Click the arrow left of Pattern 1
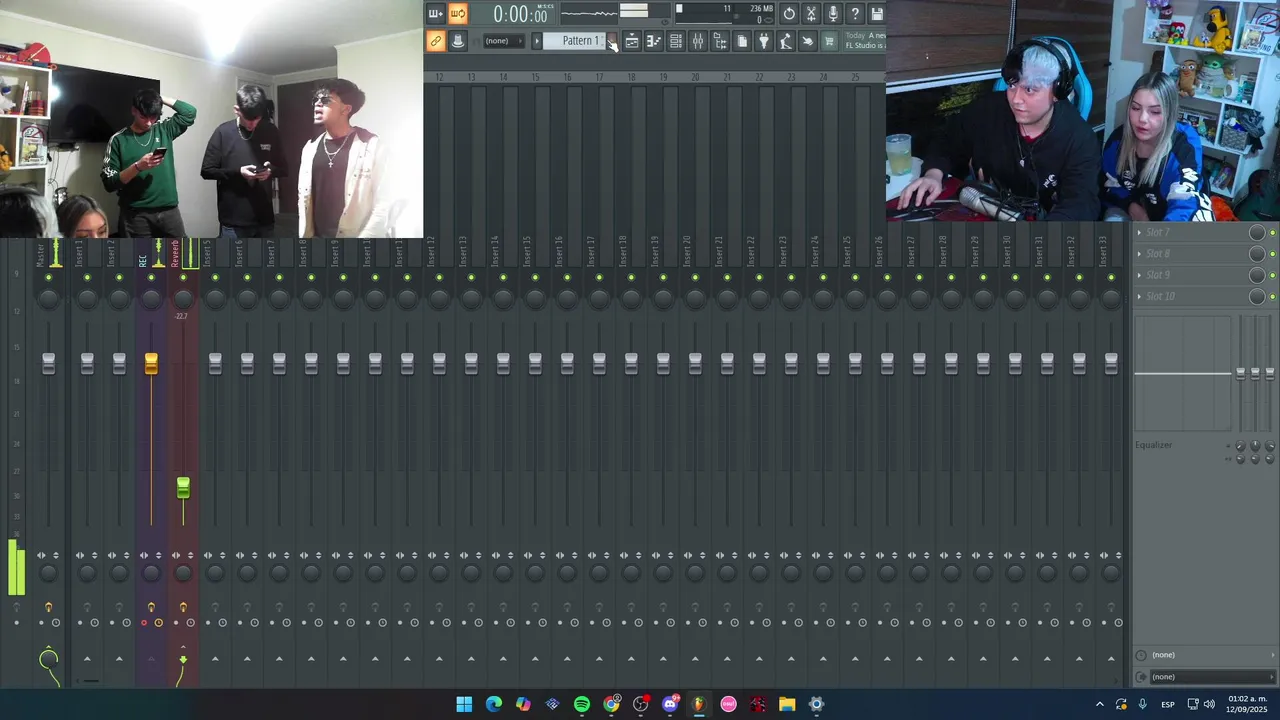Image resolution: width=1280 pixels, height=720 pixels. tap(536, 41)
